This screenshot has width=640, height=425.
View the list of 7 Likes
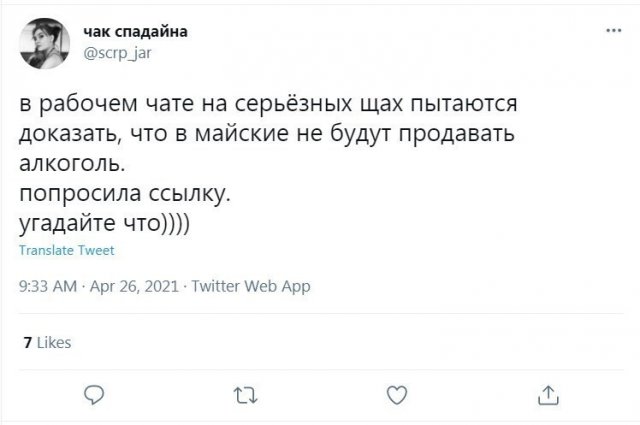click(46, 343)
